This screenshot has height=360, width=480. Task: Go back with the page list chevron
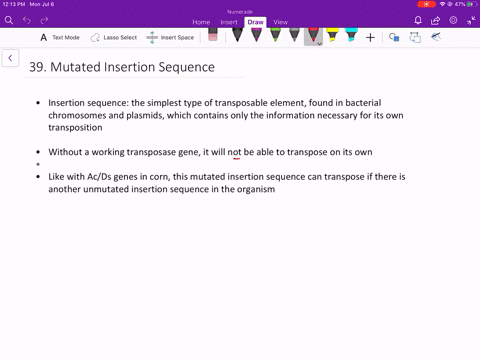(x=10, y=58)
